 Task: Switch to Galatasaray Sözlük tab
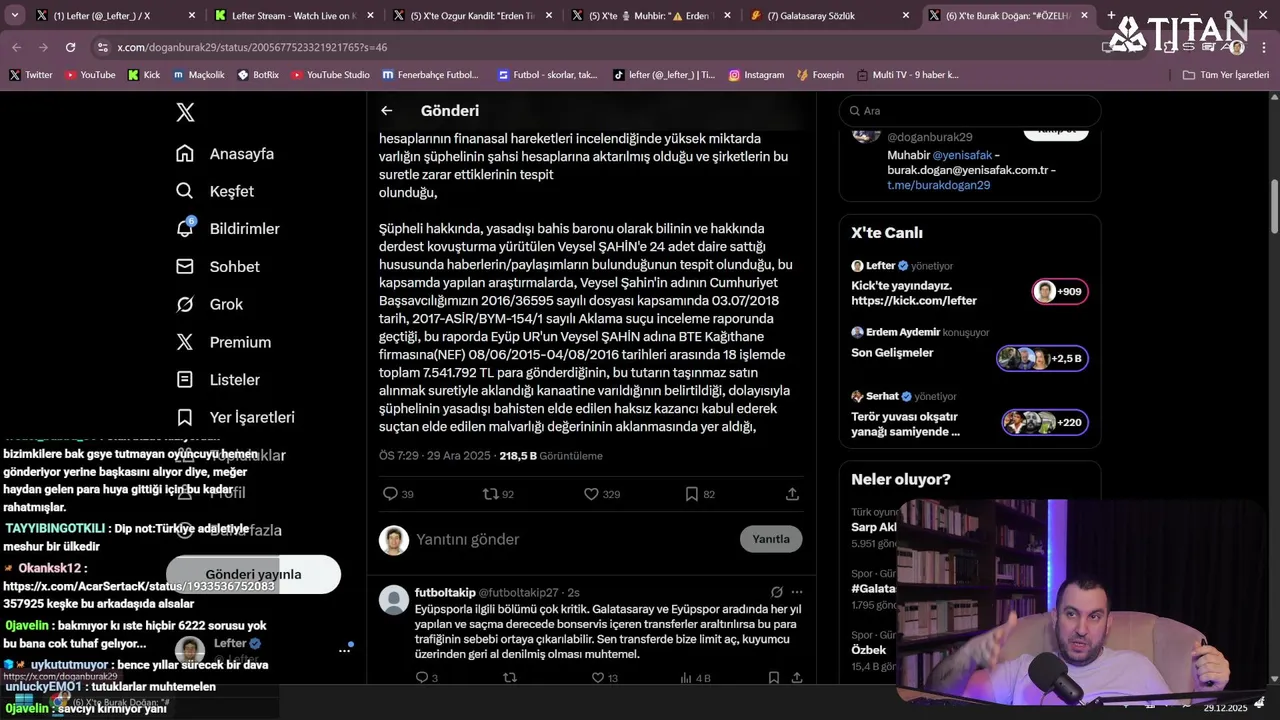(x=828, y=16)
